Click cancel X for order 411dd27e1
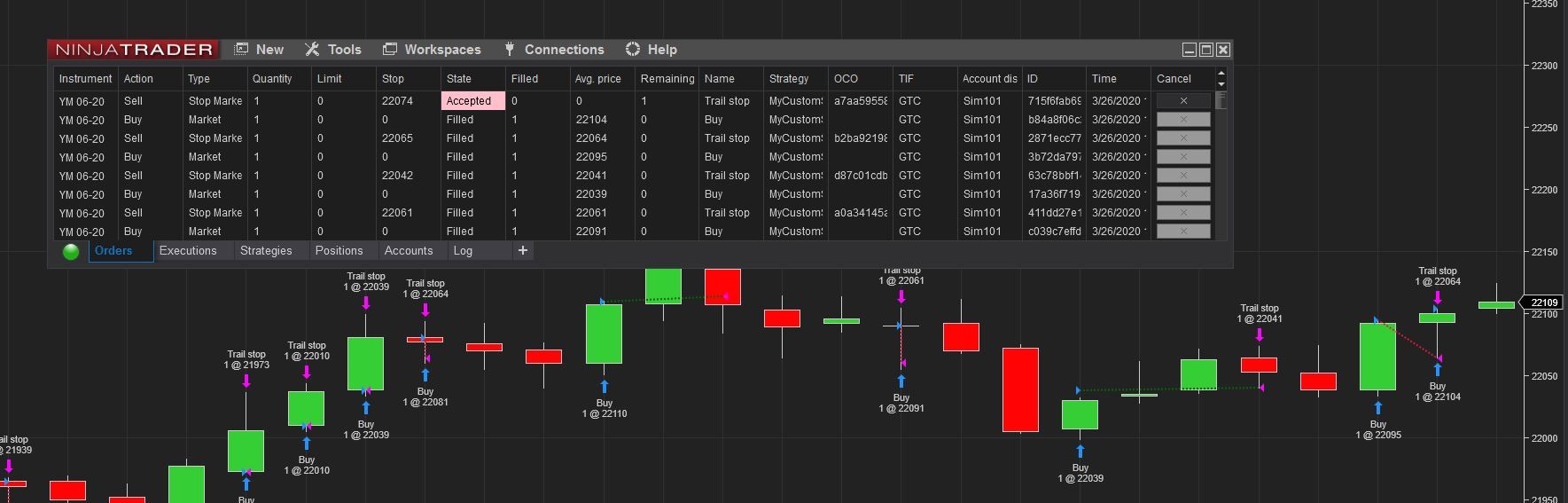This screenshot has height=503, width=1568. [1183, 213]
